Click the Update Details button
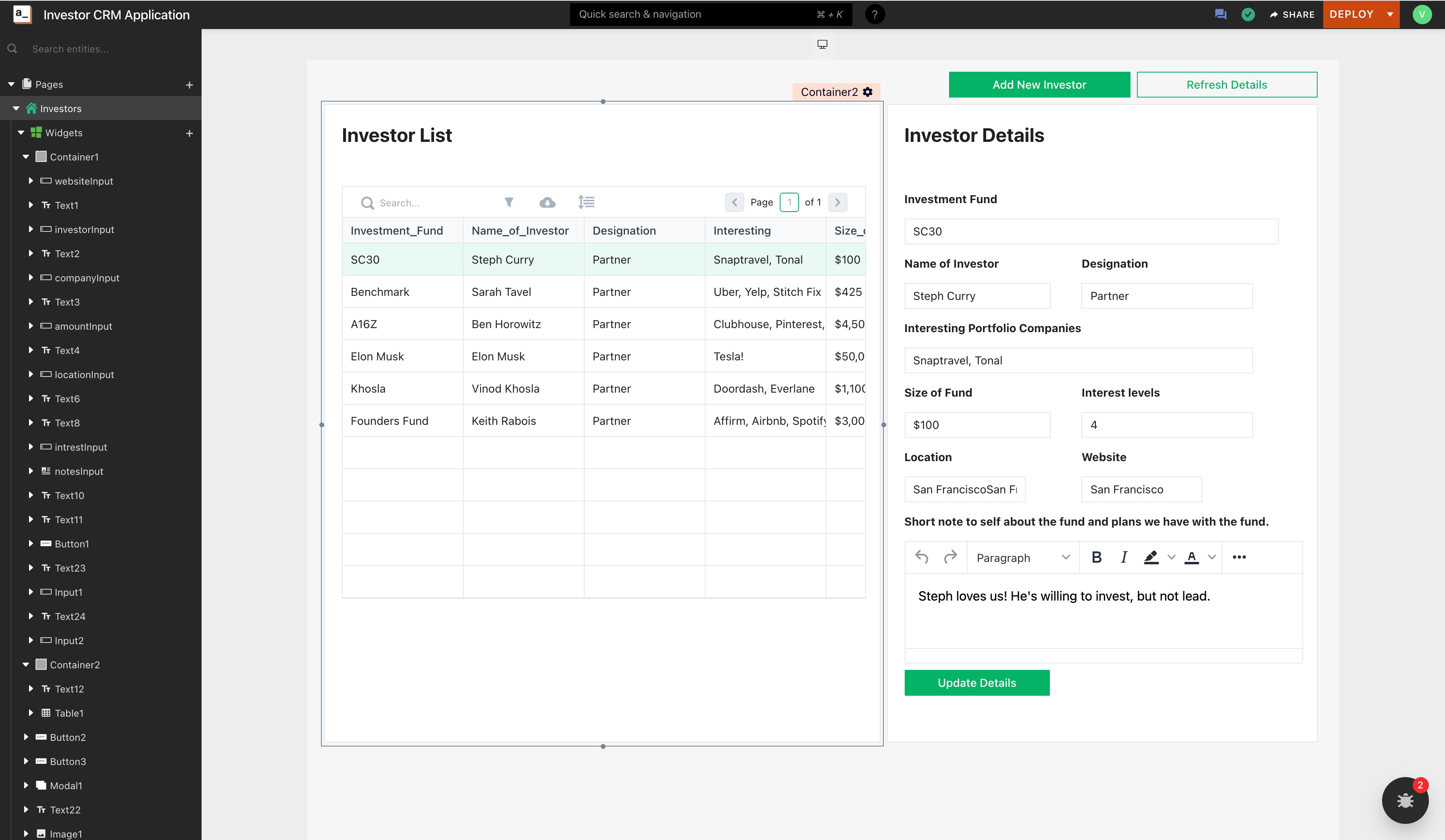 (x=977, y=682)
